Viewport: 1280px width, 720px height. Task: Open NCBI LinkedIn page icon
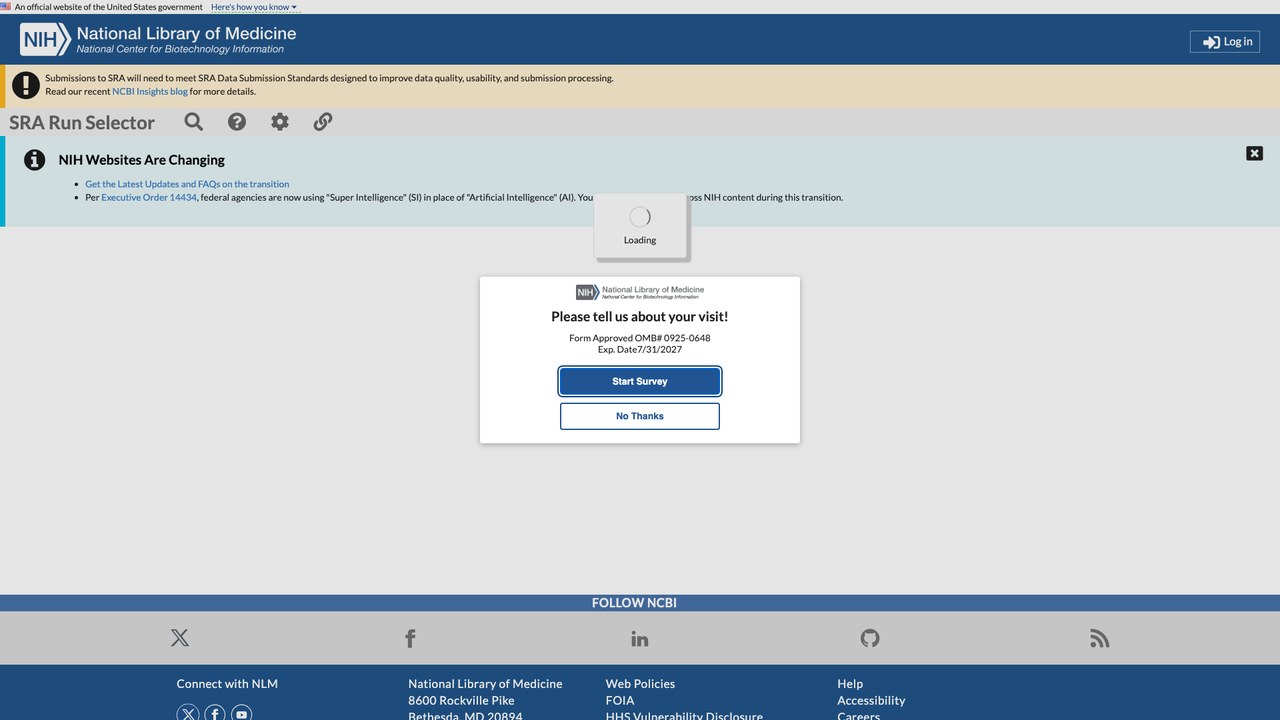click(640, 638)
